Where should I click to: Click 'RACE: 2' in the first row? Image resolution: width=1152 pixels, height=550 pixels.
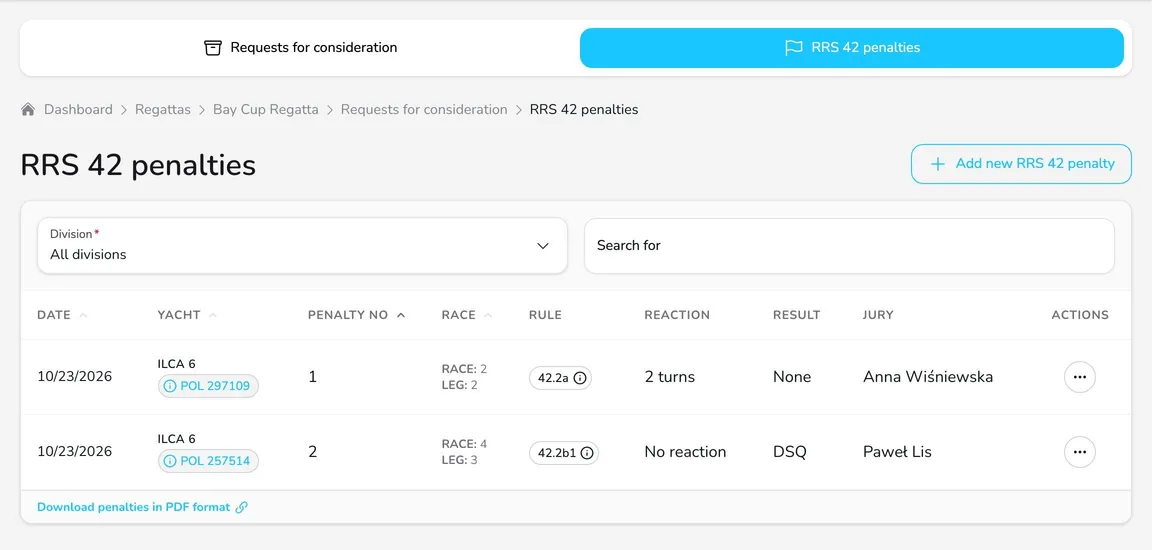pos(464,369)
